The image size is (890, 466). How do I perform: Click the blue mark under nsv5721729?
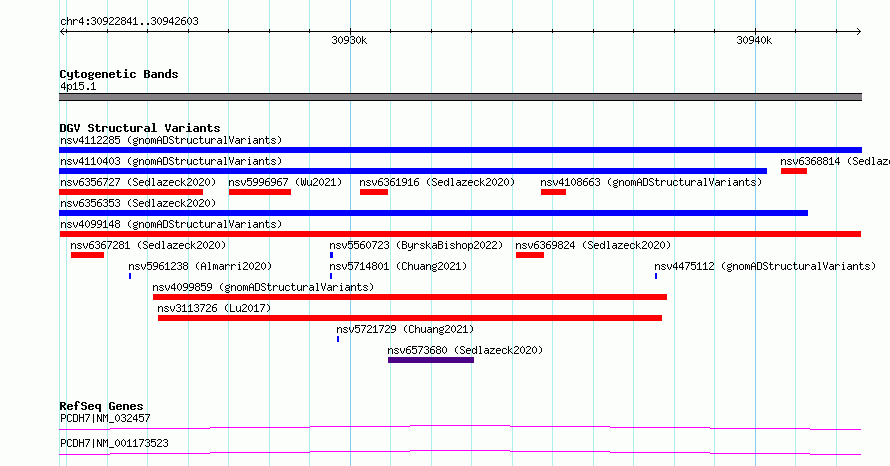point(338,339)
